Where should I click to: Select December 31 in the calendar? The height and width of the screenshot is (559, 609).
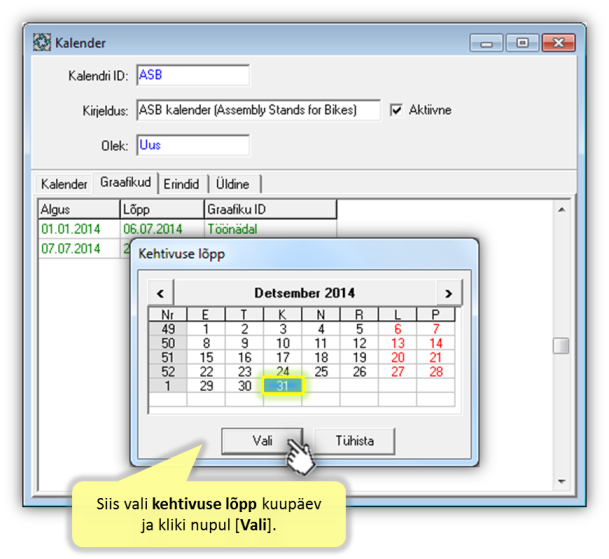pos(282,386)
